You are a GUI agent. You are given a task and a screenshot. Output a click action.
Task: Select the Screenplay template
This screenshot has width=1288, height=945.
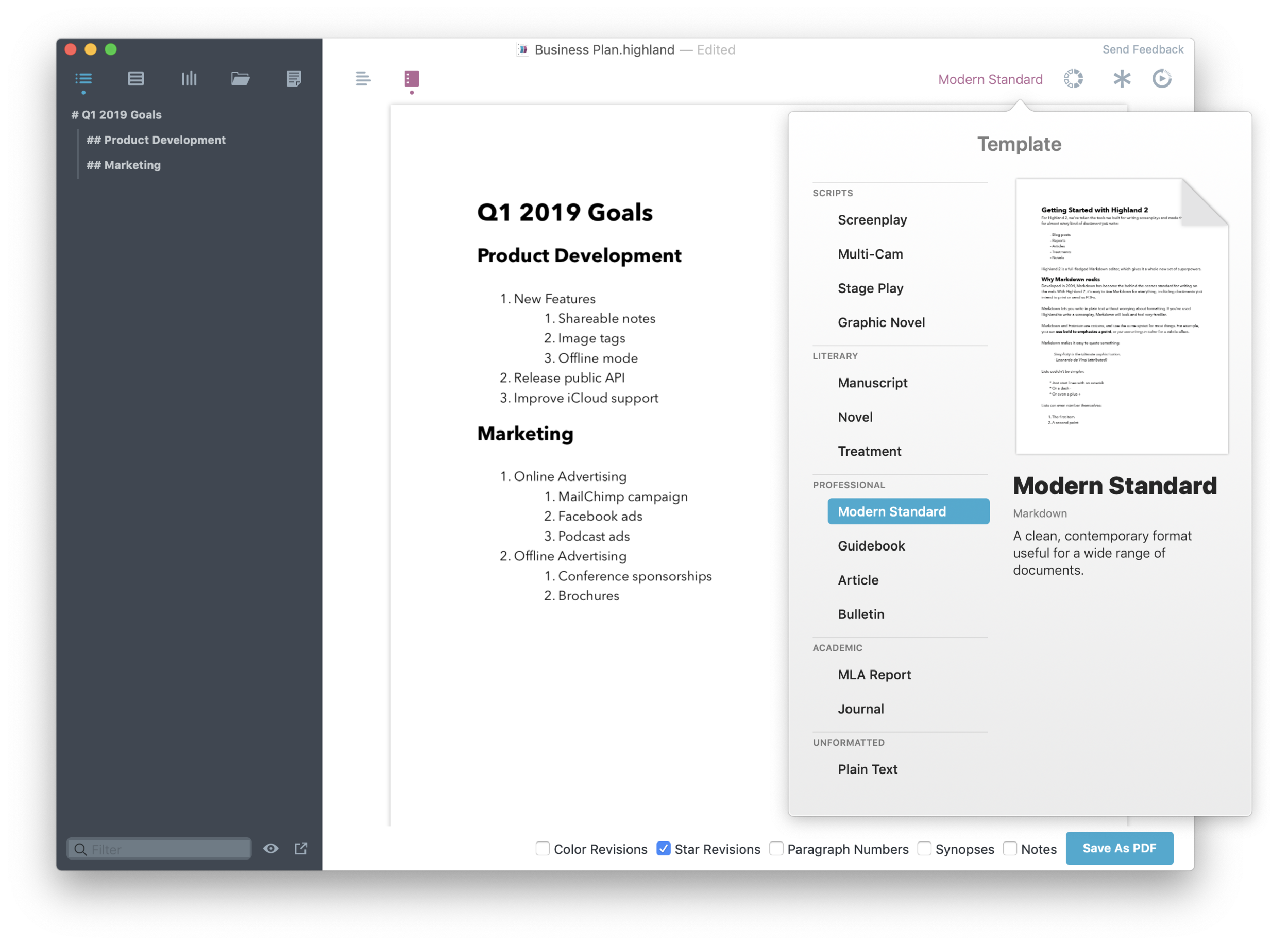(872, 220)
